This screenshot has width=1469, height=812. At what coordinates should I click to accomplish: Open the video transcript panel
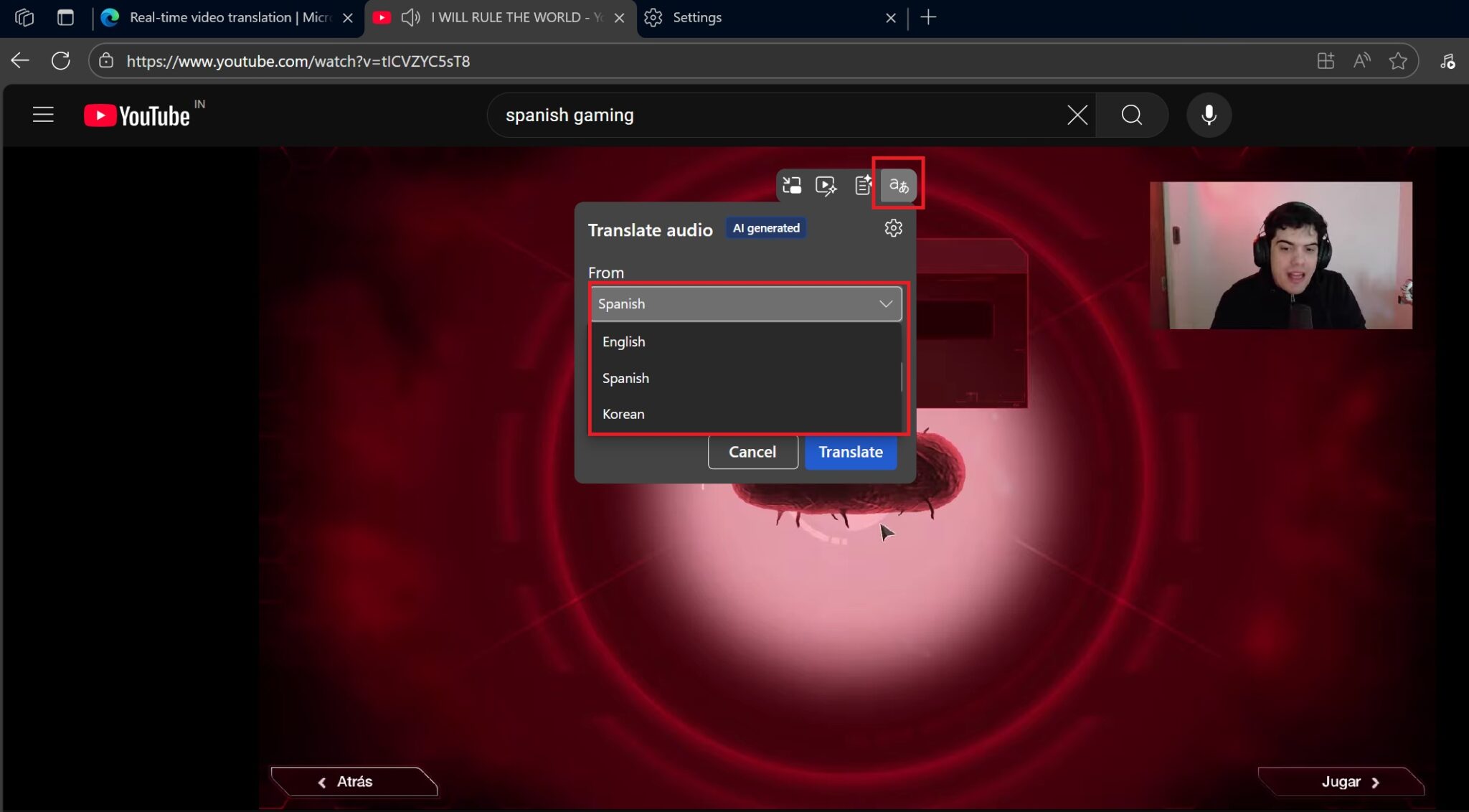(x=862, y=185)
